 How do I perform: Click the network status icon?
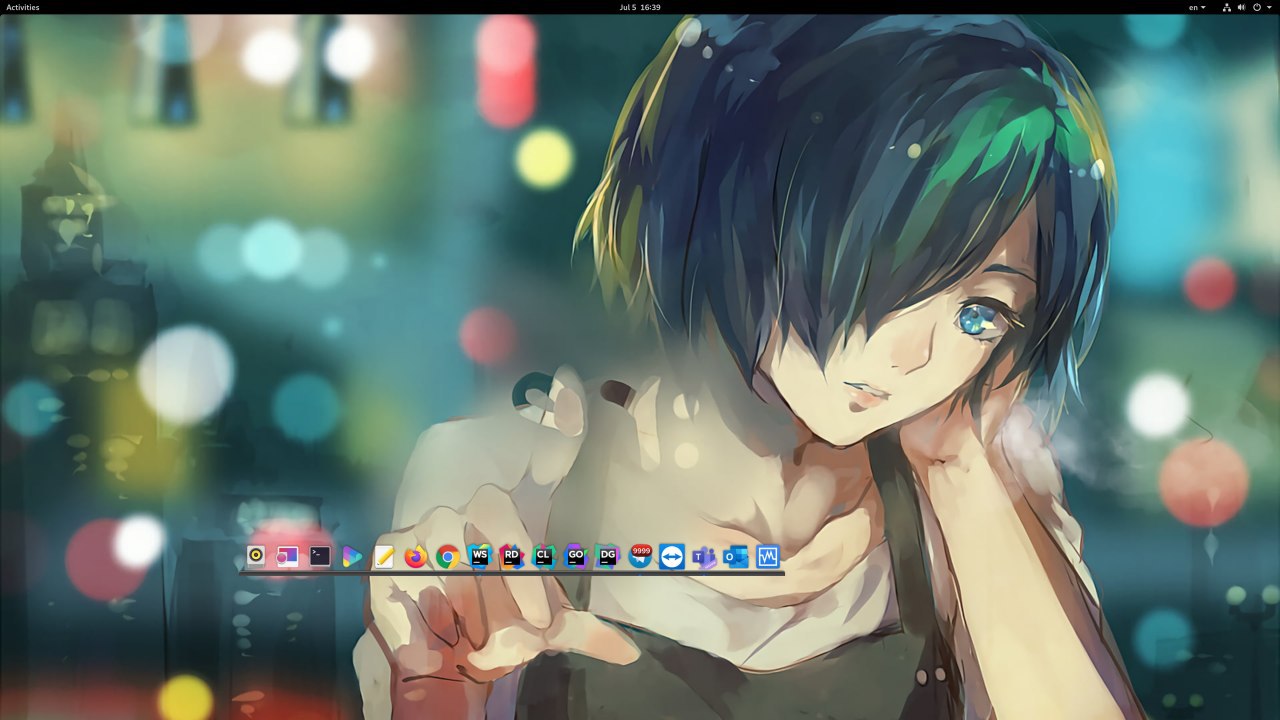[x=1227, y=7]
